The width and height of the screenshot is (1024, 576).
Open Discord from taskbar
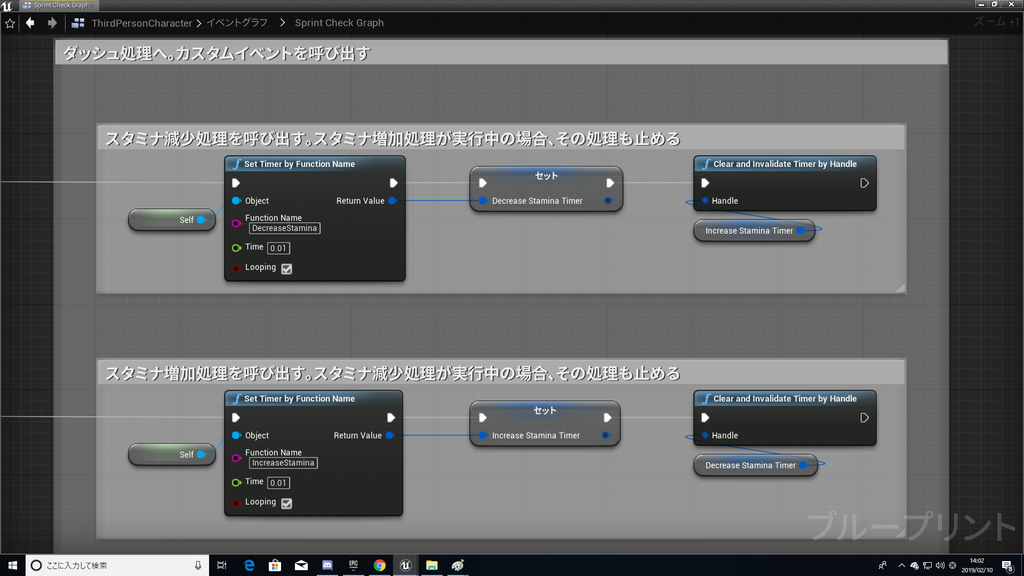click(327, 565)
